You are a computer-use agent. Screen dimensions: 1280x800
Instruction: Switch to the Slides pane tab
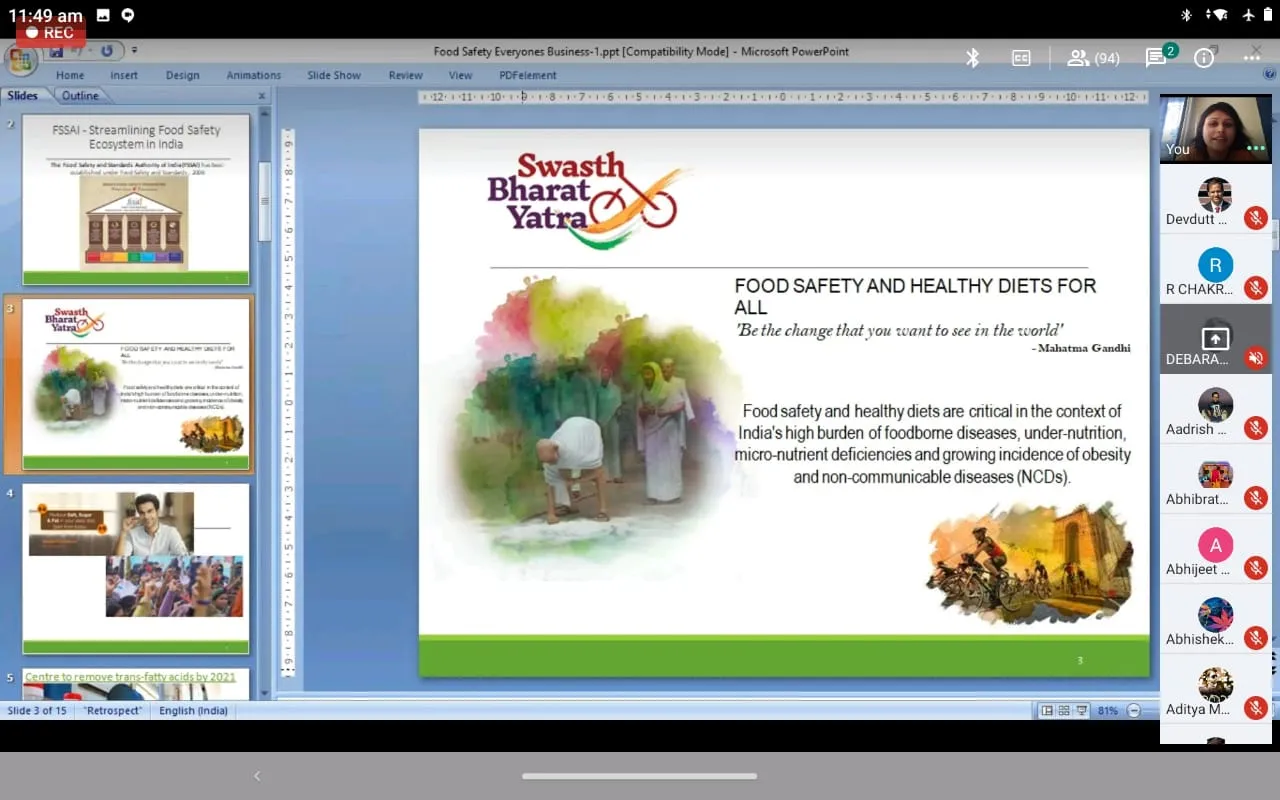click(x=23, y=96)
